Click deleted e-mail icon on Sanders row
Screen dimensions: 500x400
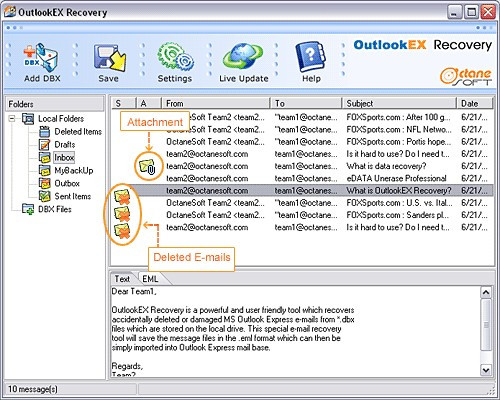122,231
